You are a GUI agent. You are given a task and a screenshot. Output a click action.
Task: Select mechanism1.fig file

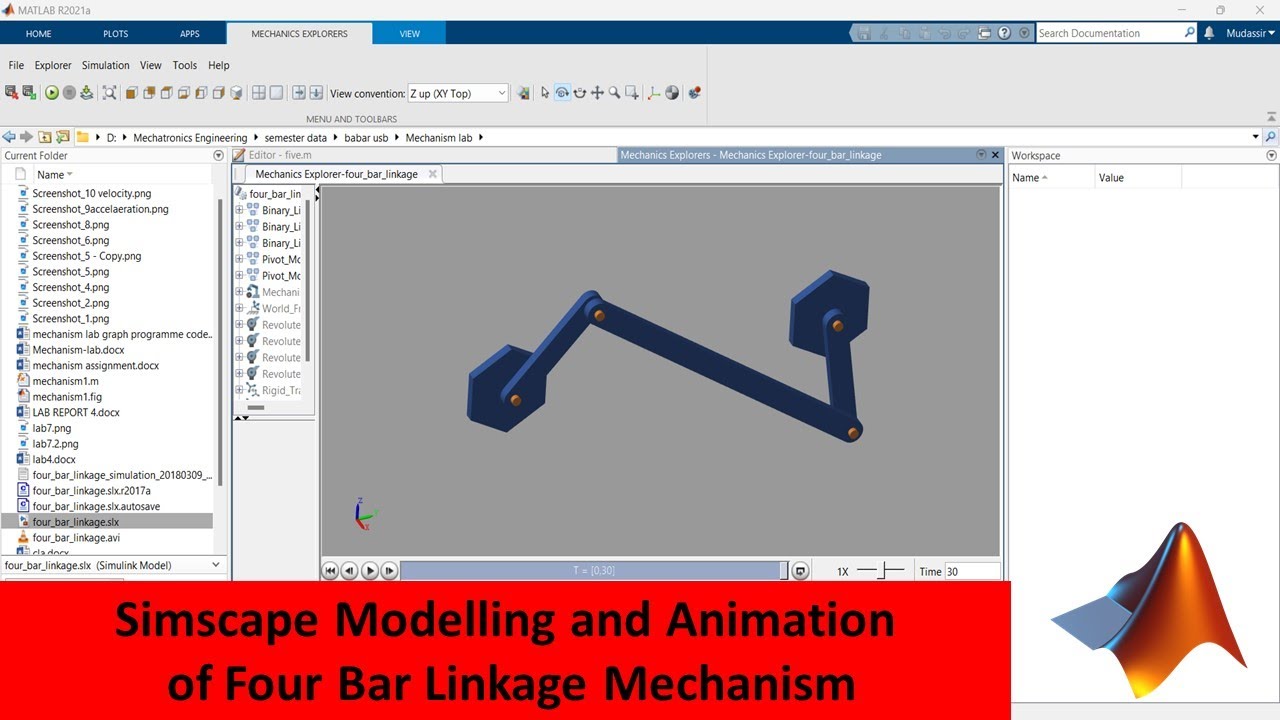[x=67, y=397]
